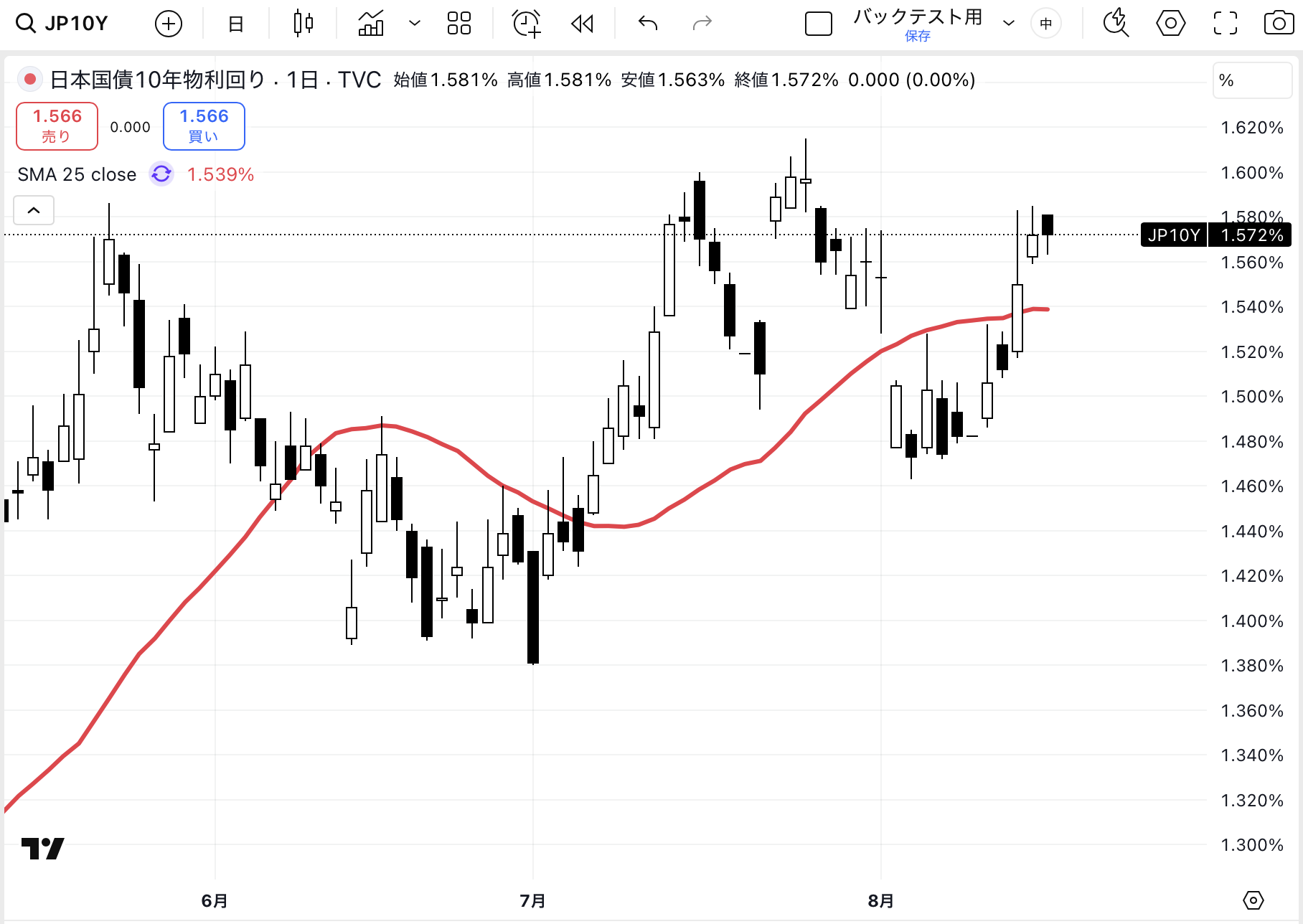This screenshot has width=1303, height=924.
Task: Open chart settings hexagon icon in toolbar
Action: (x=1170, y=24)
